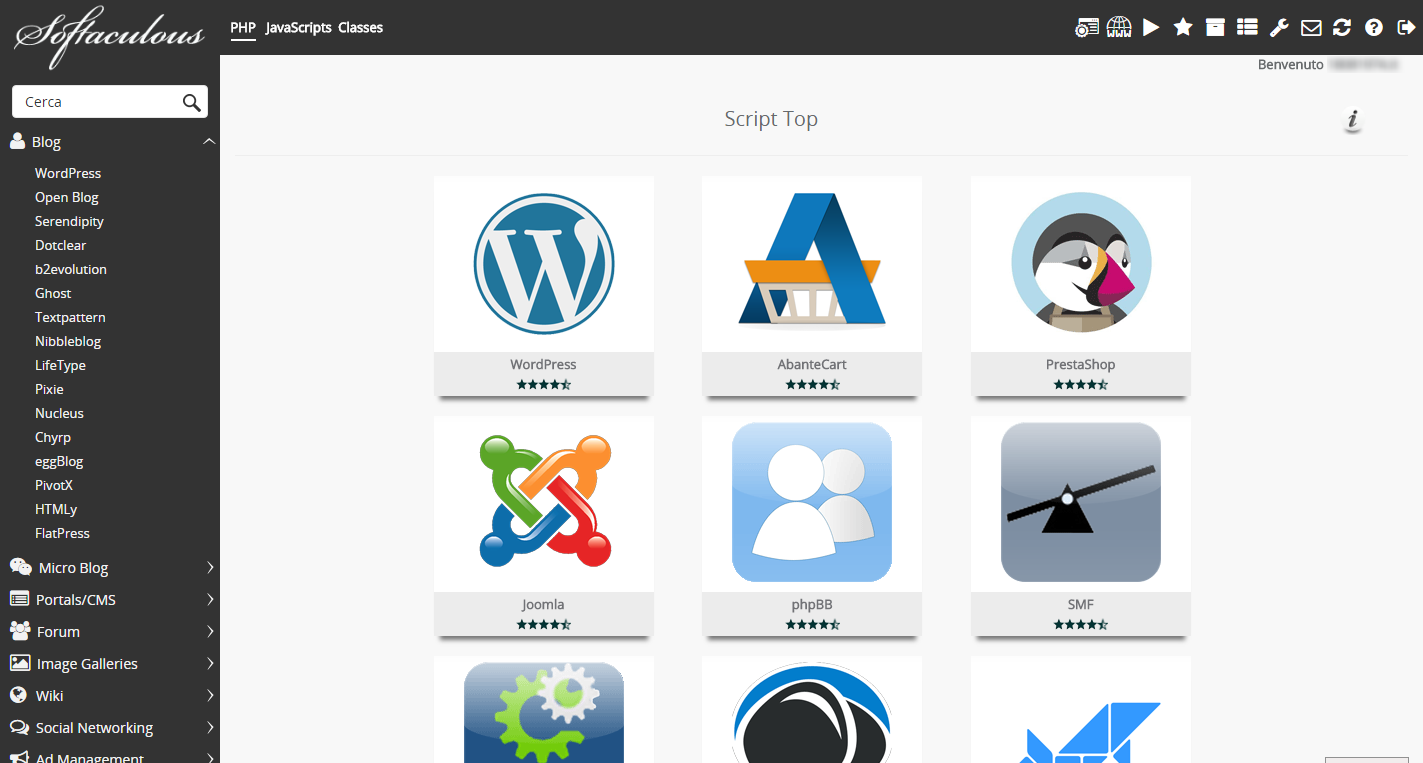The image size is (1423, 763).
Task: Select eggBlog in sidebar
Action: 59,461
